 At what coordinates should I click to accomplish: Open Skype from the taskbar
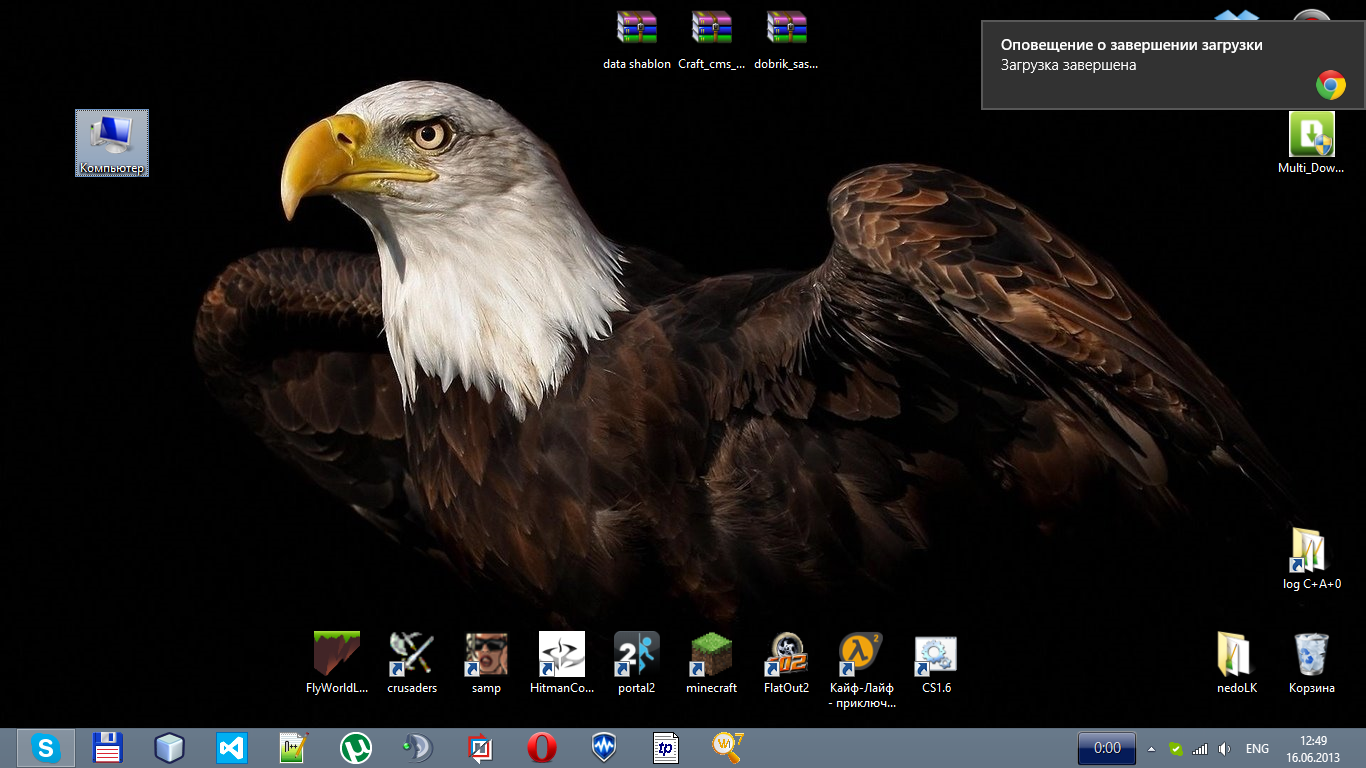coord(46,748)
